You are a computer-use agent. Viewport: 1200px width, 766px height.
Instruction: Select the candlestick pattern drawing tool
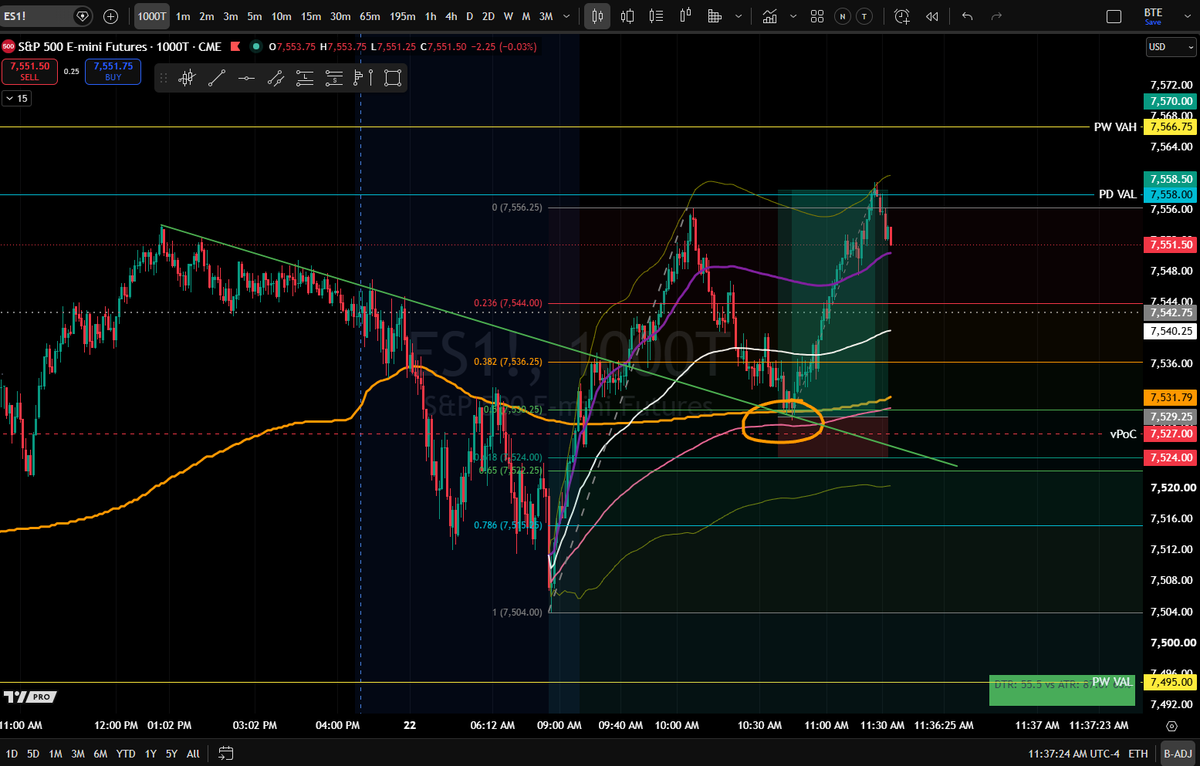pos(187,78)
